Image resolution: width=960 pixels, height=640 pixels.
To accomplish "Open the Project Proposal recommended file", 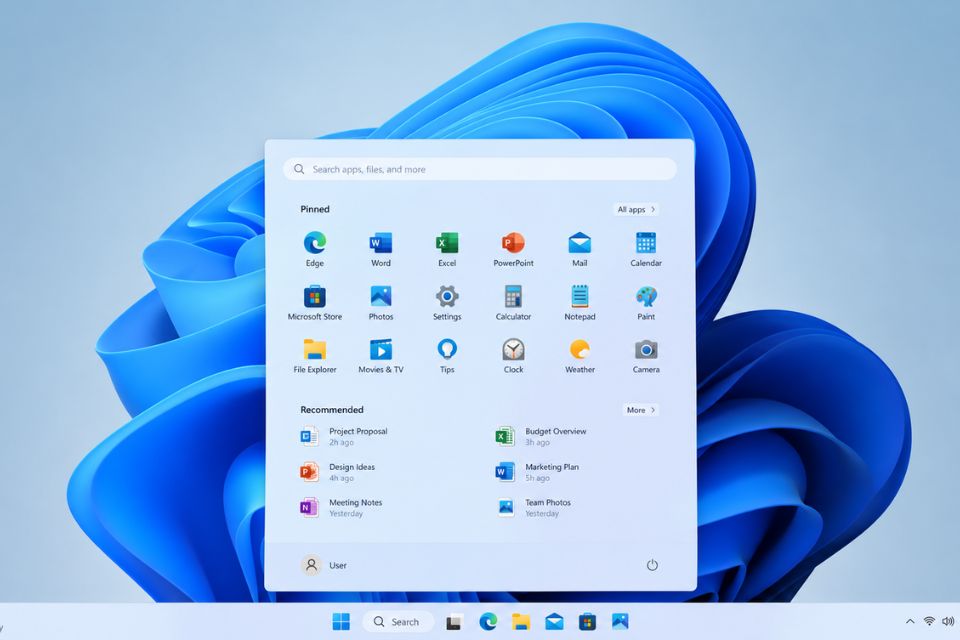I will [x=345, y=437].
